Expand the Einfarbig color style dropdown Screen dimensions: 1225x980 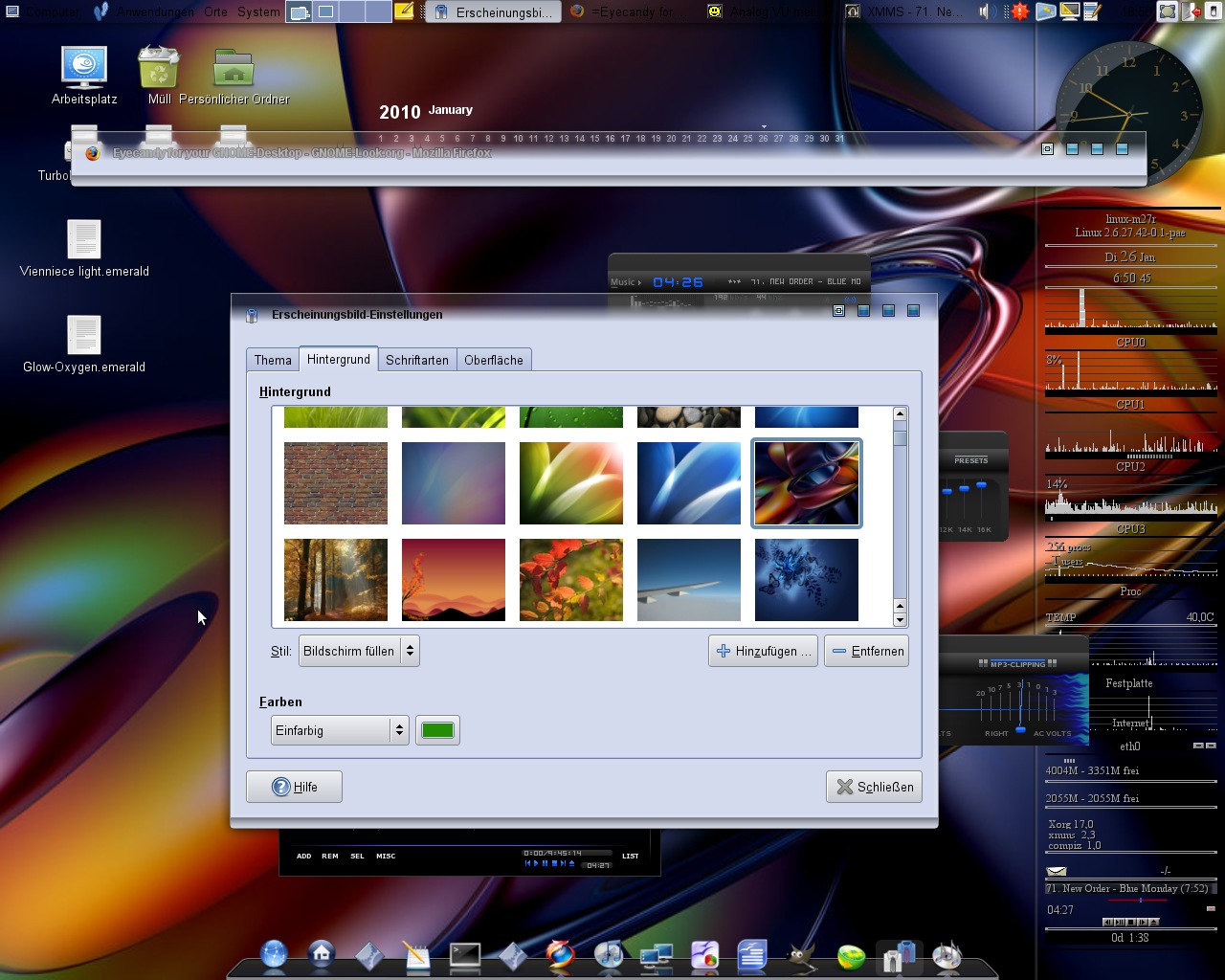click(x=340, y=730)
